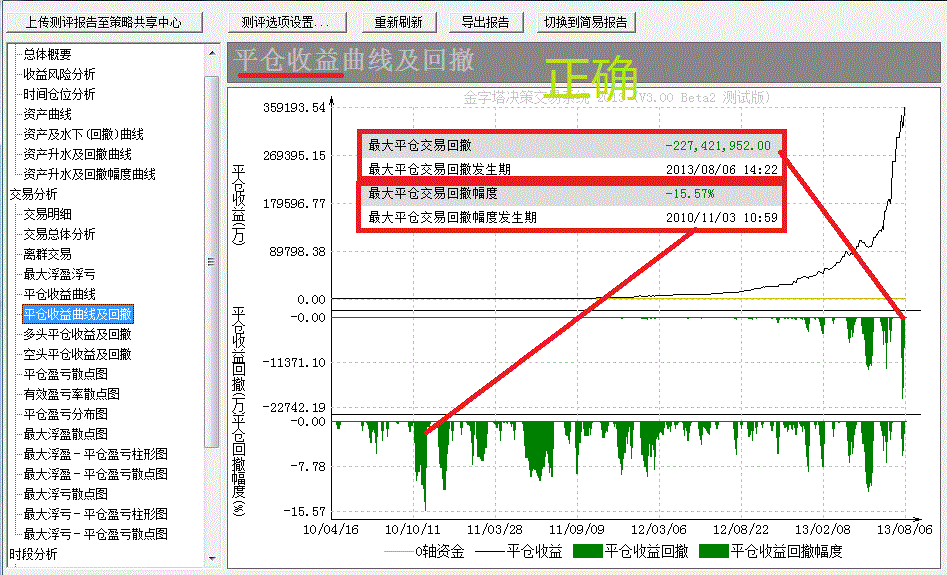Collapse the 交易分析 tree section
This screenshot has width=947, height=575.
click(33, 194)
